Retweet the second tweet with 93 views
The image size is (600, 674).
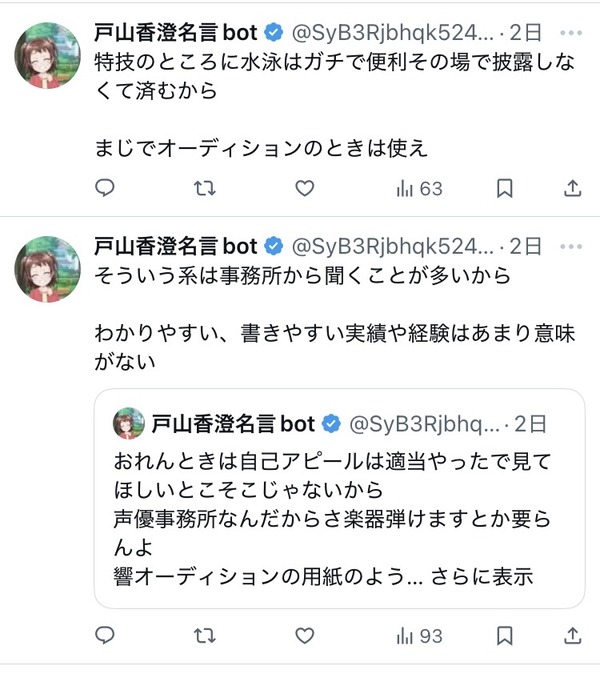204,635
